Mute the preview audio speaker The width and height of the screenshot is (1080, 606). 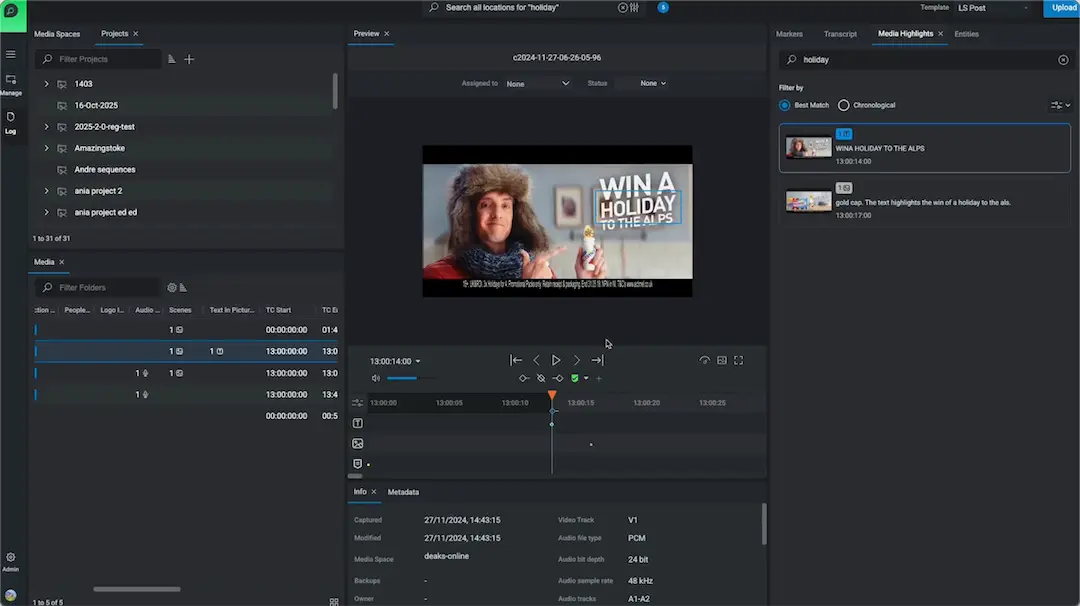pyautogui.click(x=376, y=378)
